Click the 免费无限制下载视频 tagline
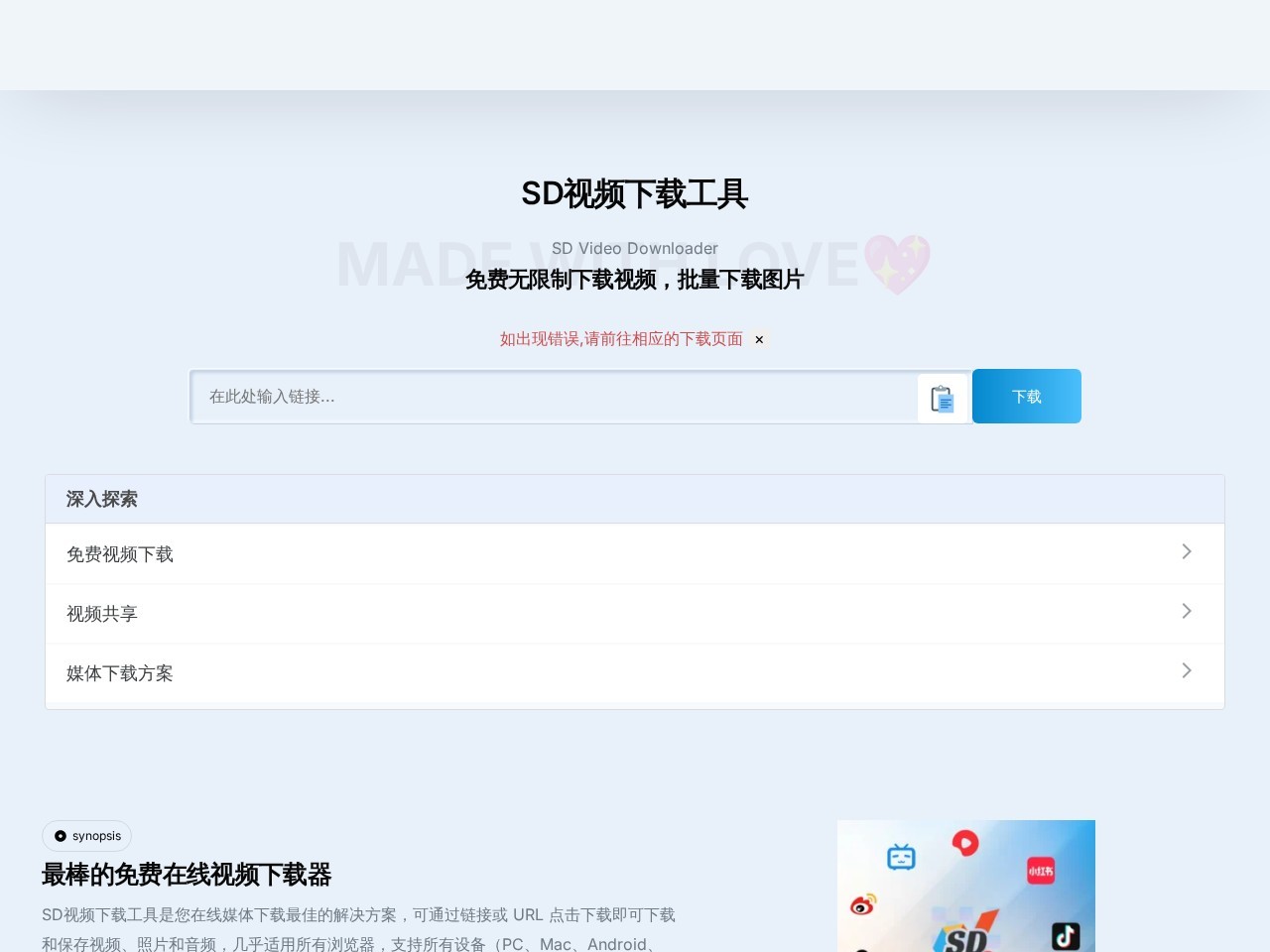The image size is (1270, 952). [635, 281]
